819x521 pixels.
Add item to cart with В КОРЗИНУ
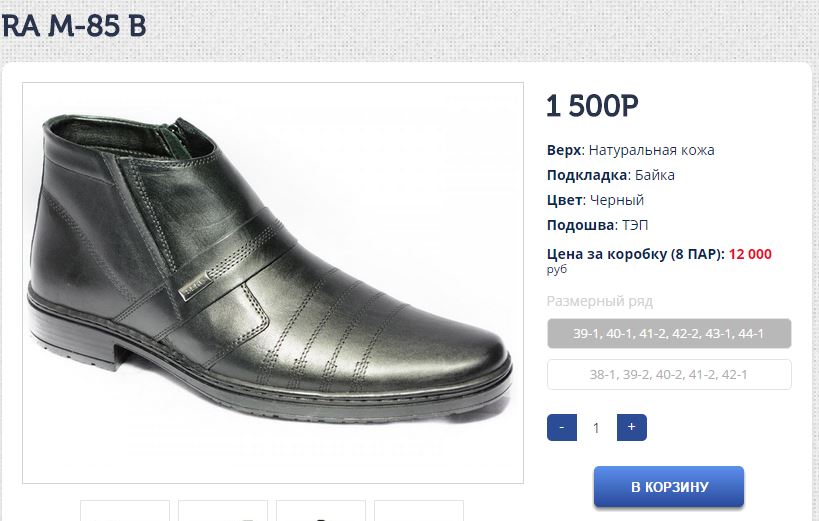pyautogui.click(x=669, y=487)
